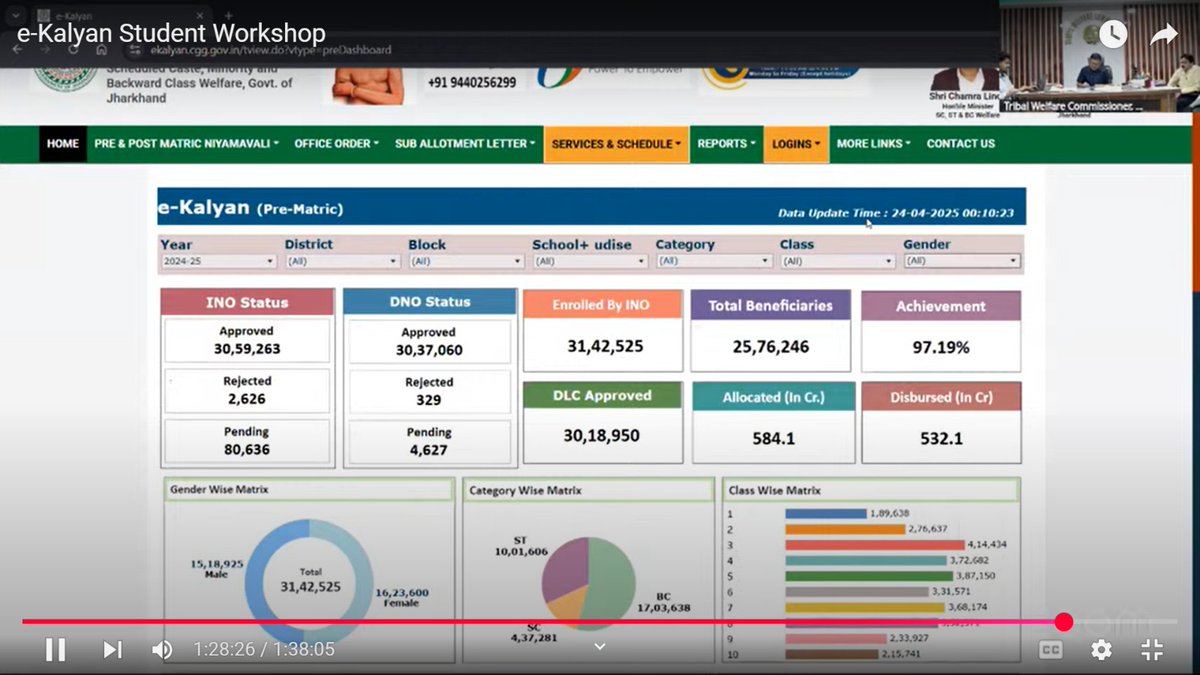Image resolution: width=1200 pixels, height=675 pixels.
Task: Open the Category filter dropdown
Action: pyautogui.click(x=713, y=261)
